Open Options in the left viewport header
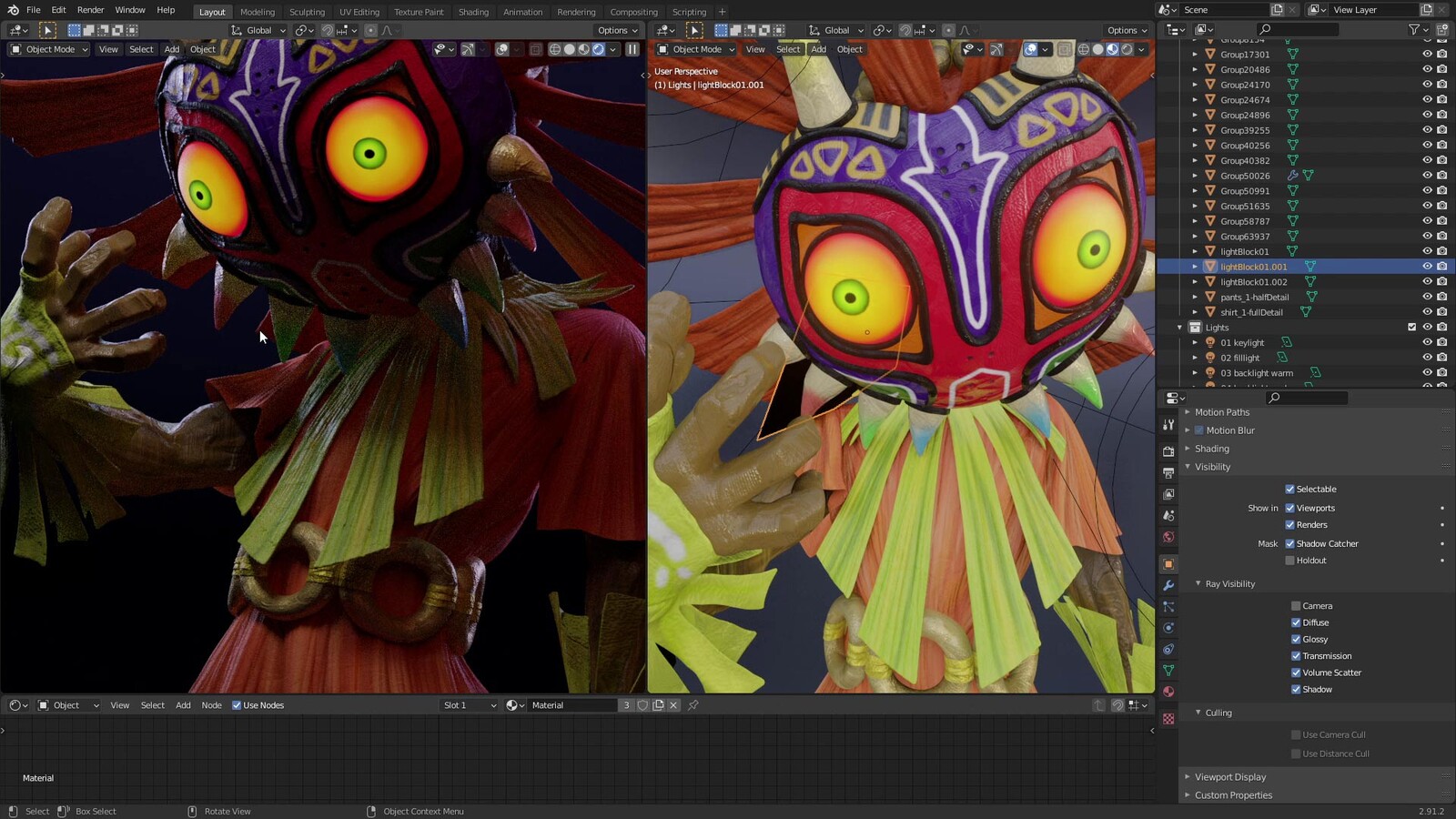The image size is (1456, 819). pyautogui.click(x=617, y=30)
